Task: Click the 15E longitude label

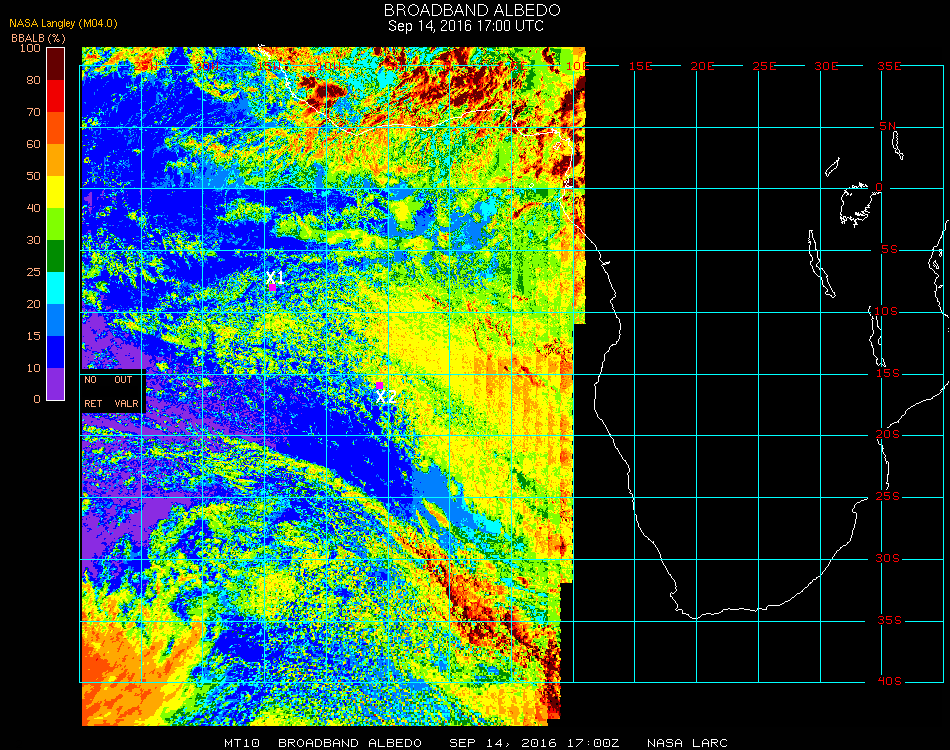Action: coord(640,66)
